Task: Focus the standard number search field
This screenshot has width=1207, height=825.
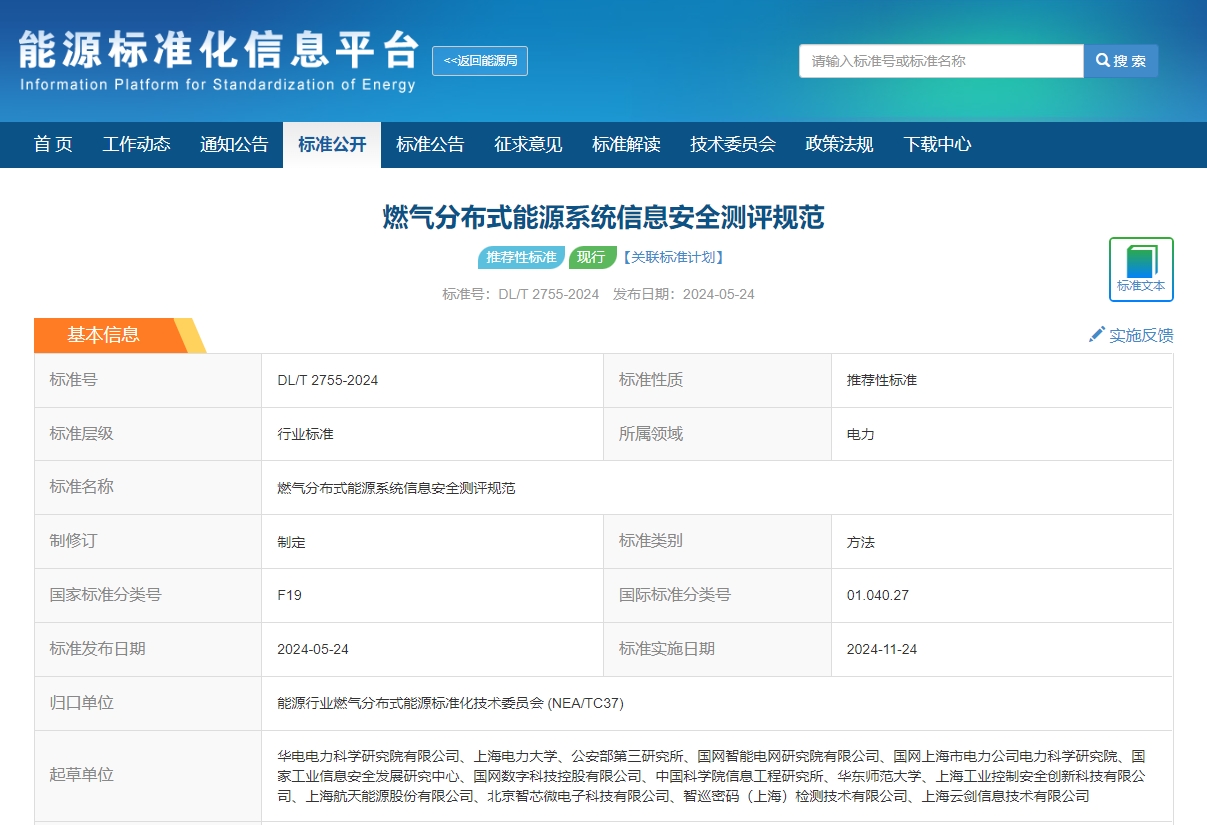Action: click(940, 61)
